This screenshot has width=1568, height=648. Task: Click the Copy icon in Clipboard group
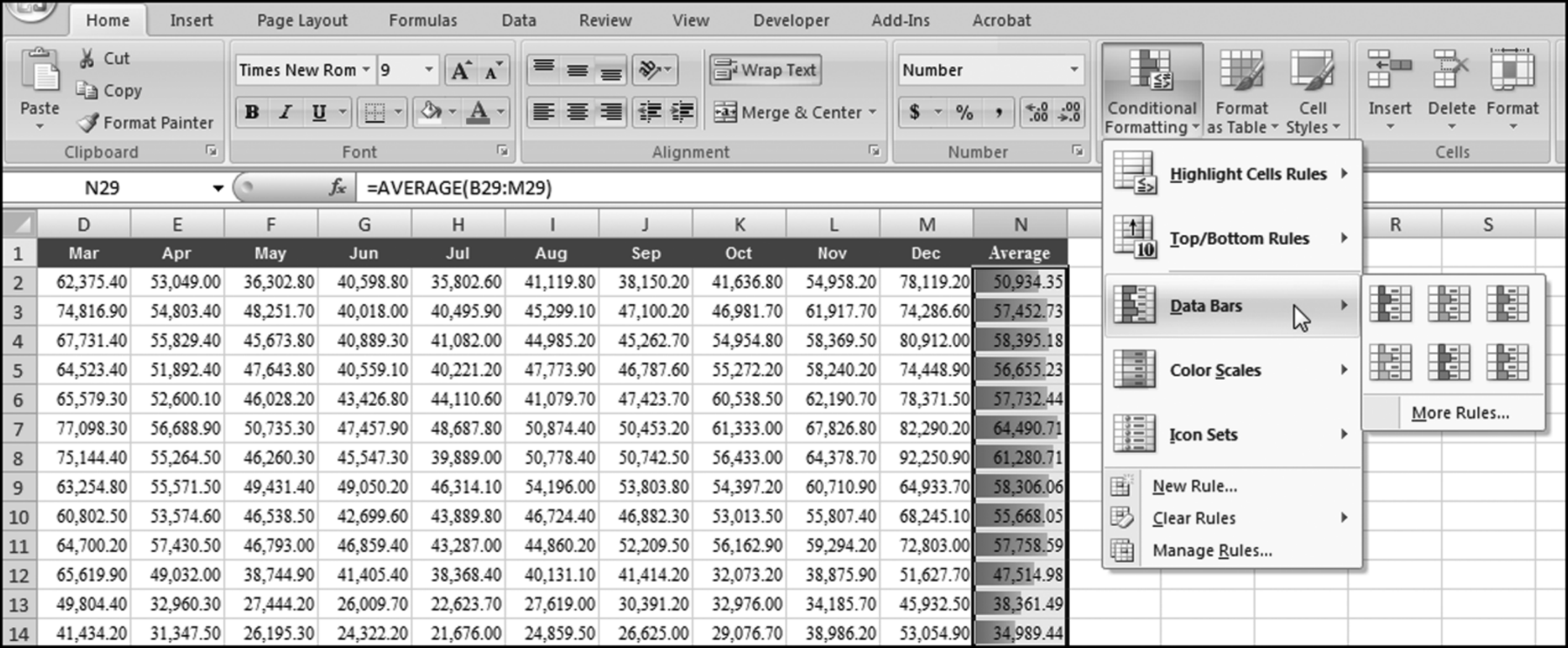86,90
